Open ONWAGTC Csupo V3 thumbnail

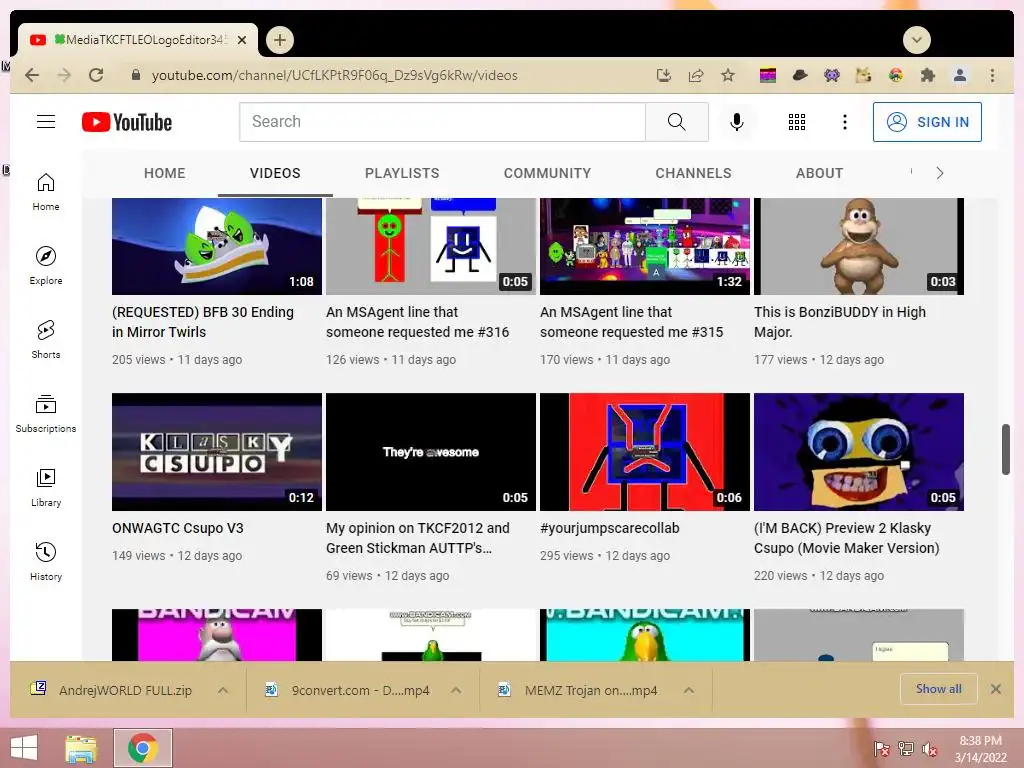coord(217,452)
